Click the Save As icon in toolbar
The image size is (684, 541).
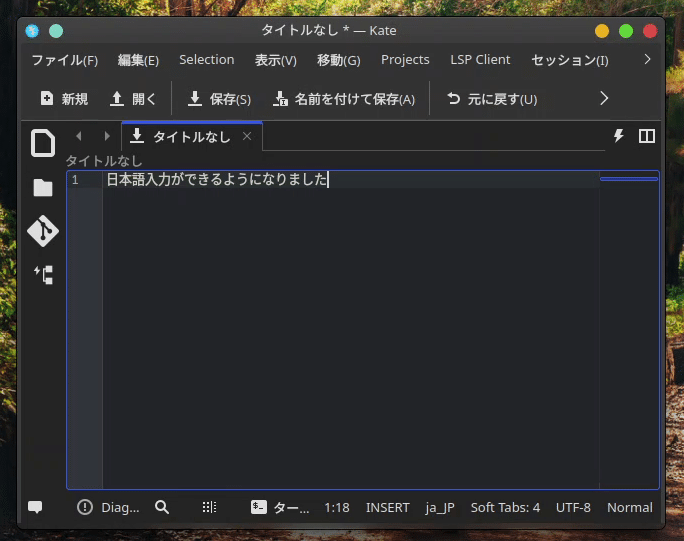pos(280,99)
